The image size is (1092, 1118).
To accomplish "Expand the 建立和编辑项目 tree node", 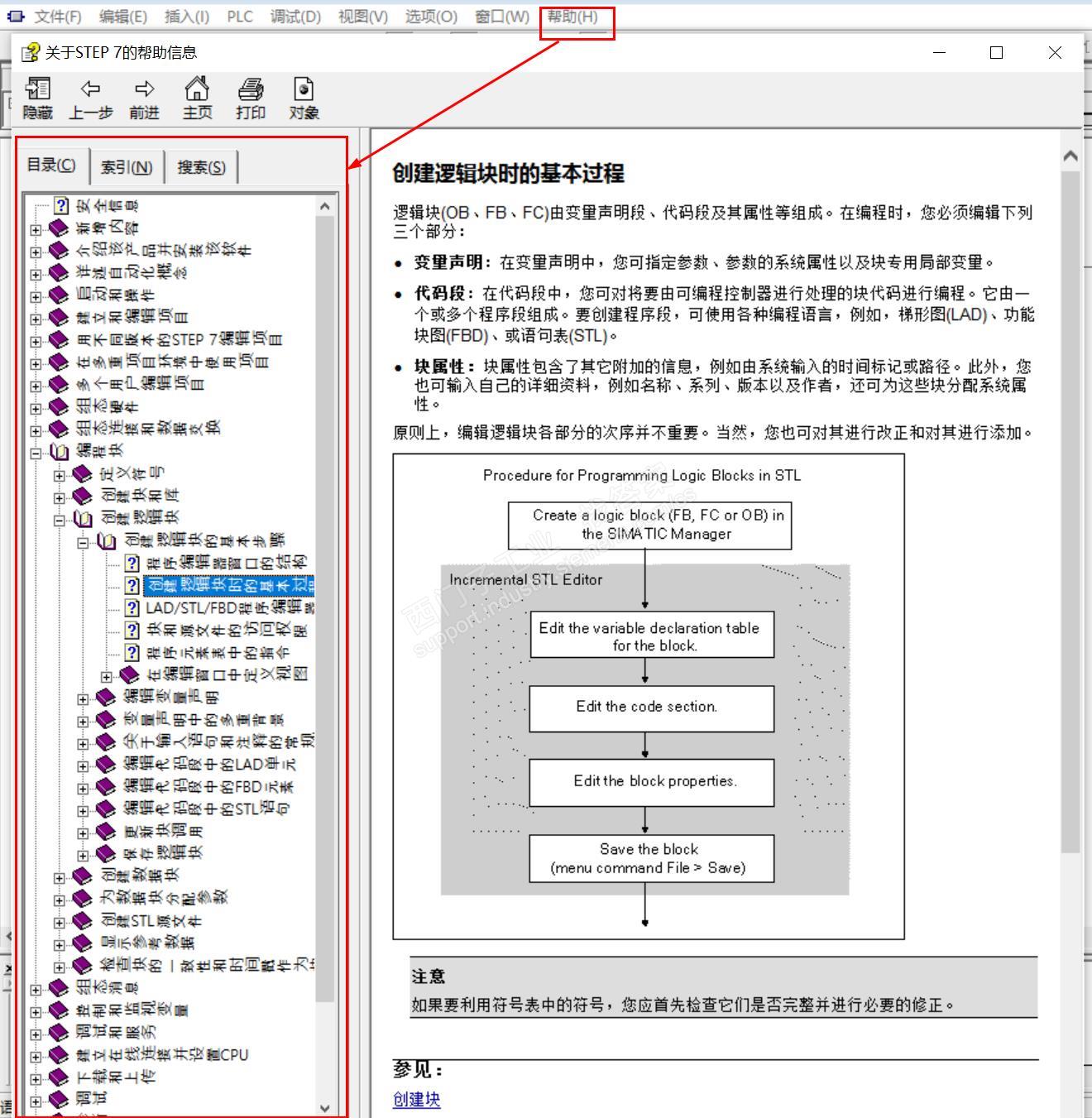I will click(x=36, y=318).
